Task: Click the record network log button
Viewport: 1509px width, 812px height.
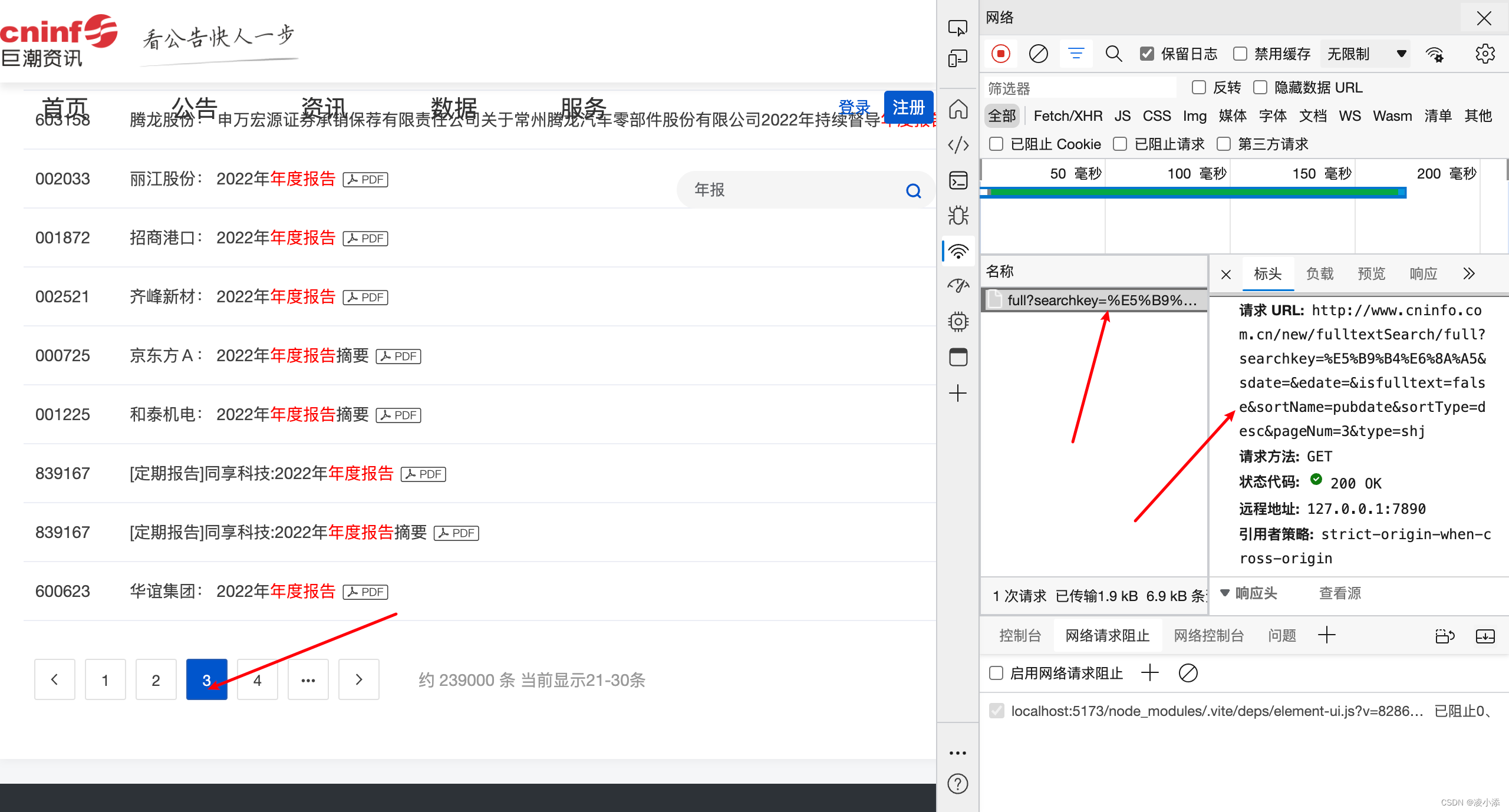Action: [x=1000, y=54]
